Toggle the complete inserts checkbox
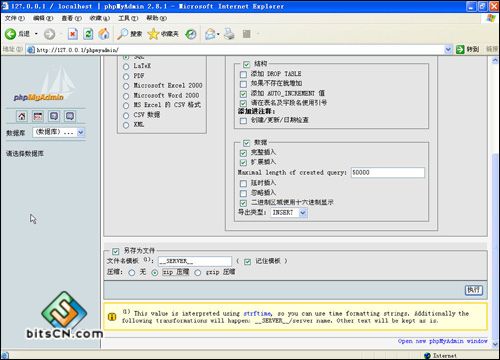 coord(243,153)
